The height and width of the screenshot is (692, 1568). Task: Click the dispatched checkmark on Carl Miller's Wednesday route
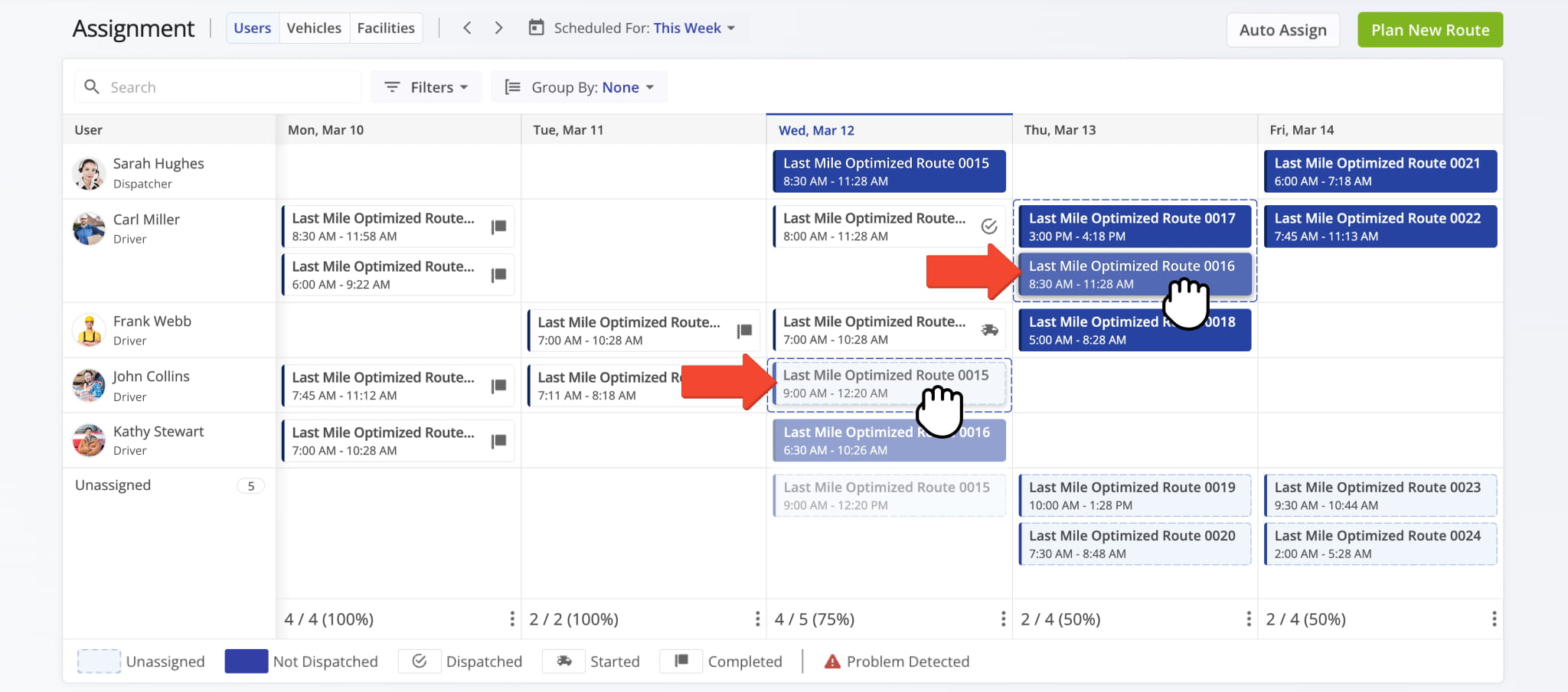click(x=989, y=227)
